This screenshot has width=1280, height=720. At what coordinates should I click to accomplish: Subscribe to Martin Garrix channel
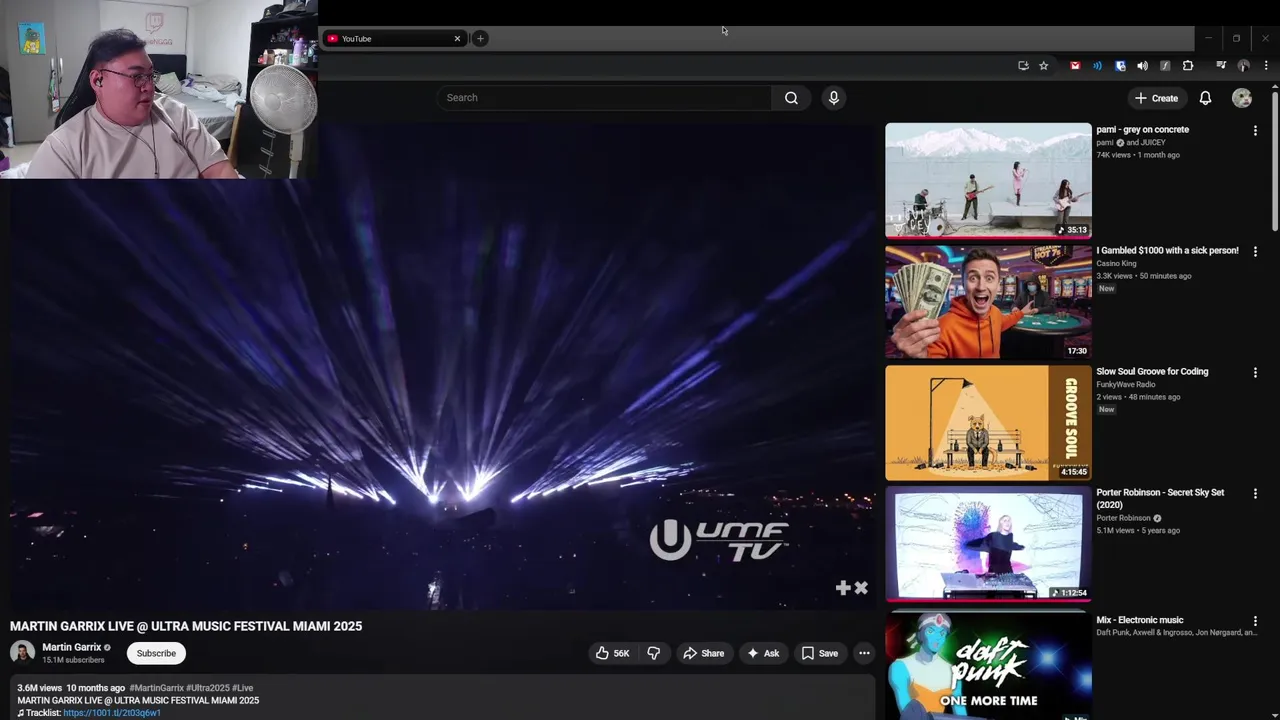pos(156,653)
